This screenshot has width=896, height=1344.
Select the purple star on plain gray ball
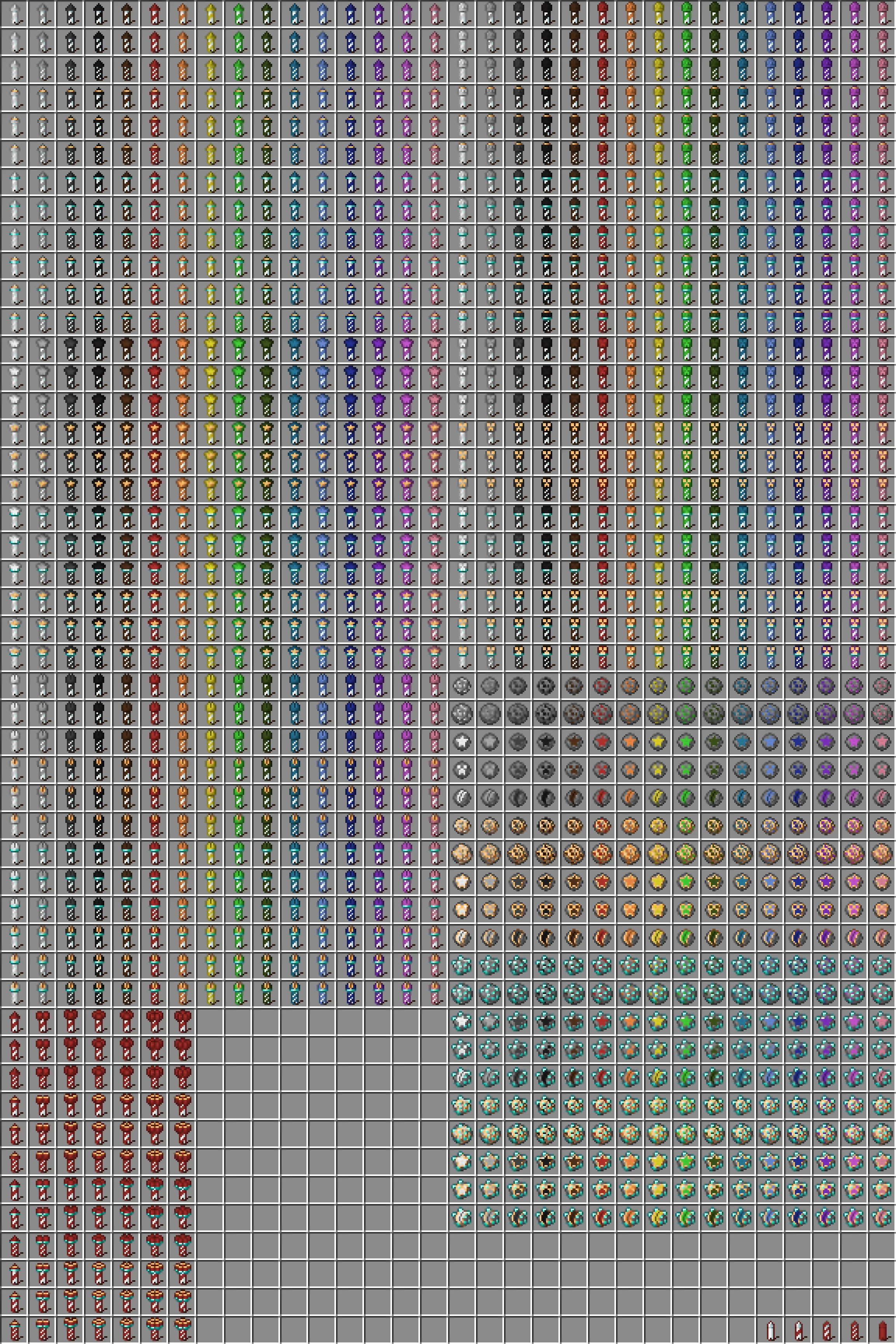pyautogui.click(x=826, y=742)
